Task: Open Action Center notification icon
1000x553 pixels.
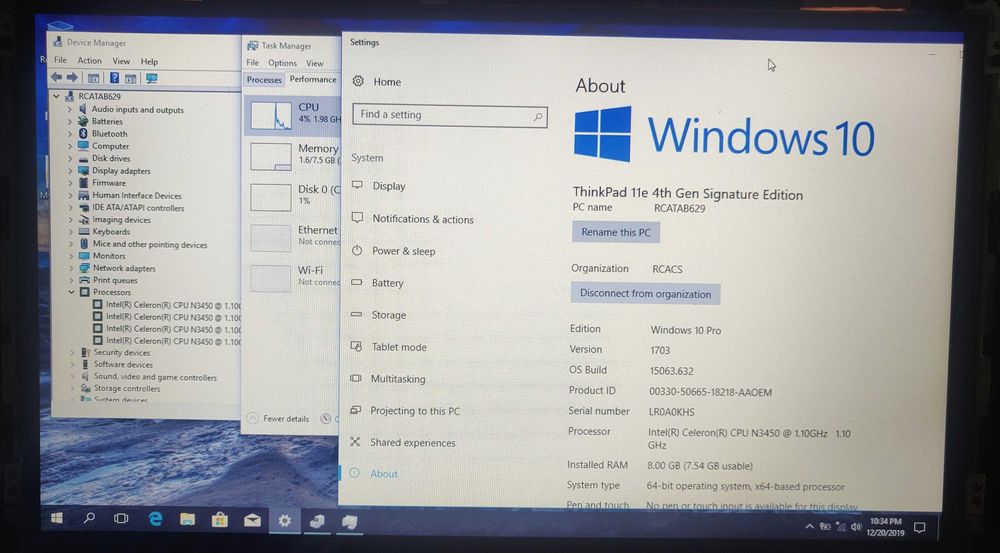Action: 920,527
